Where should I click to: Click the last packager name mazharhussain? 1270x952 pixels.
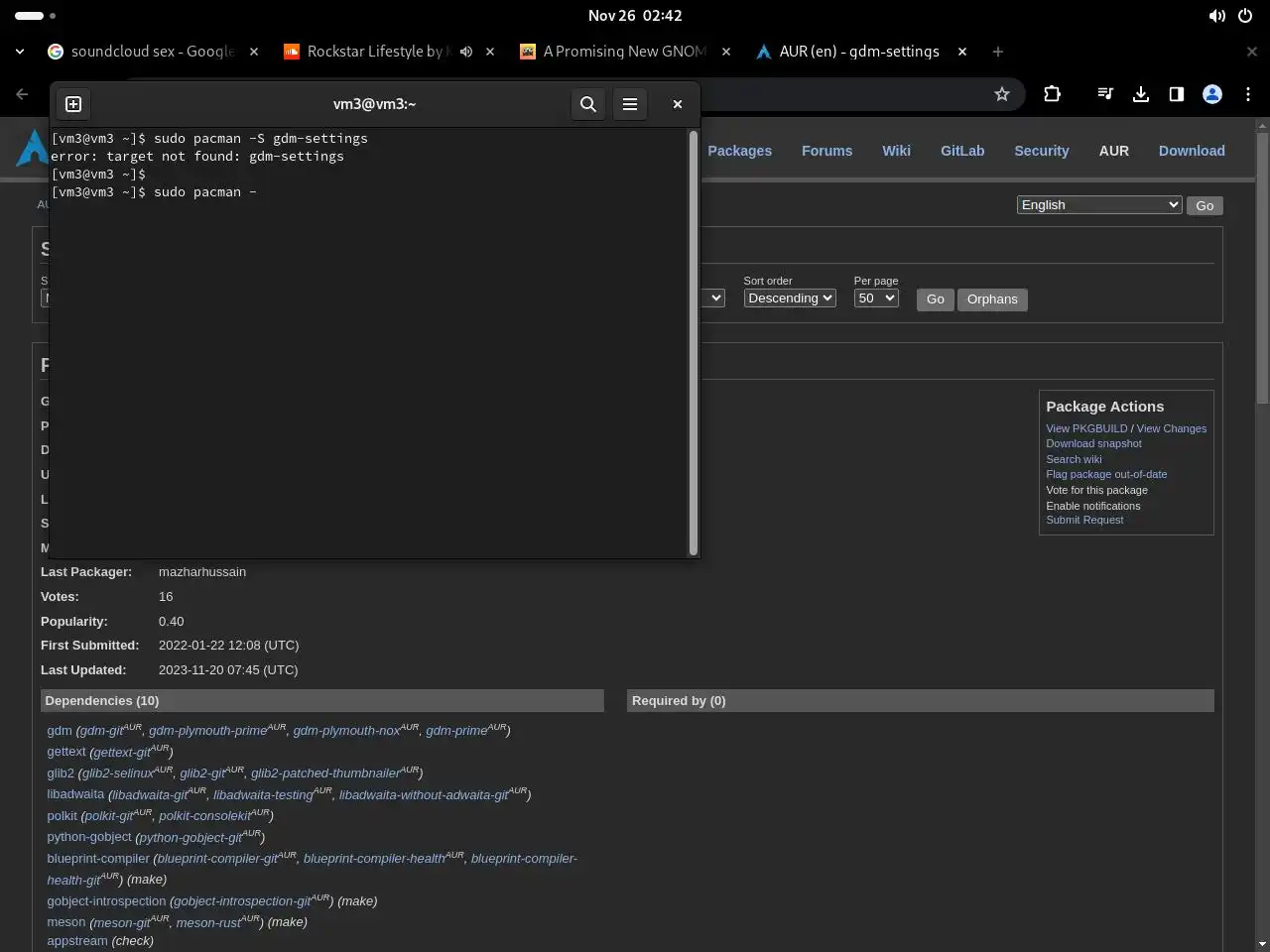point(202,572)
